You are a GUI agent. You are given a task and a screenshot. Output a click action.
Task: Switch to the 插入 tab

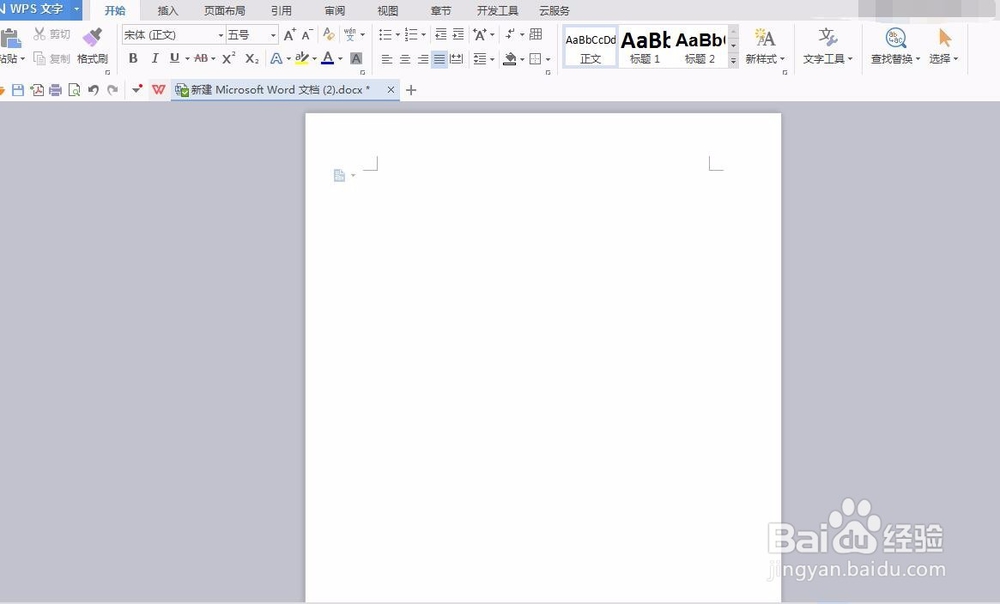(168, 11)
